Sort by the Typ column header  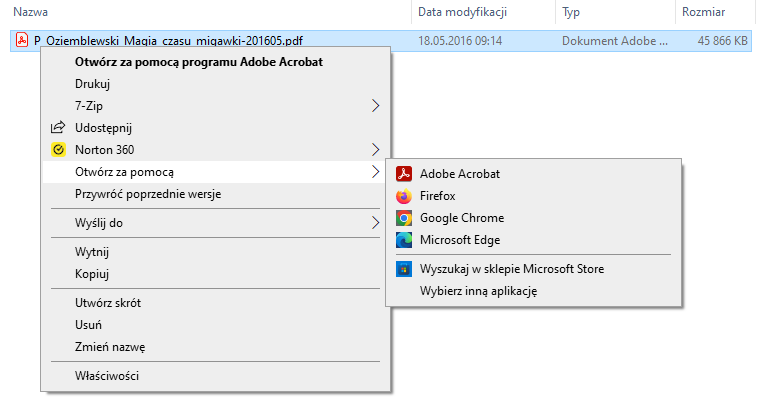click(571, 12)
